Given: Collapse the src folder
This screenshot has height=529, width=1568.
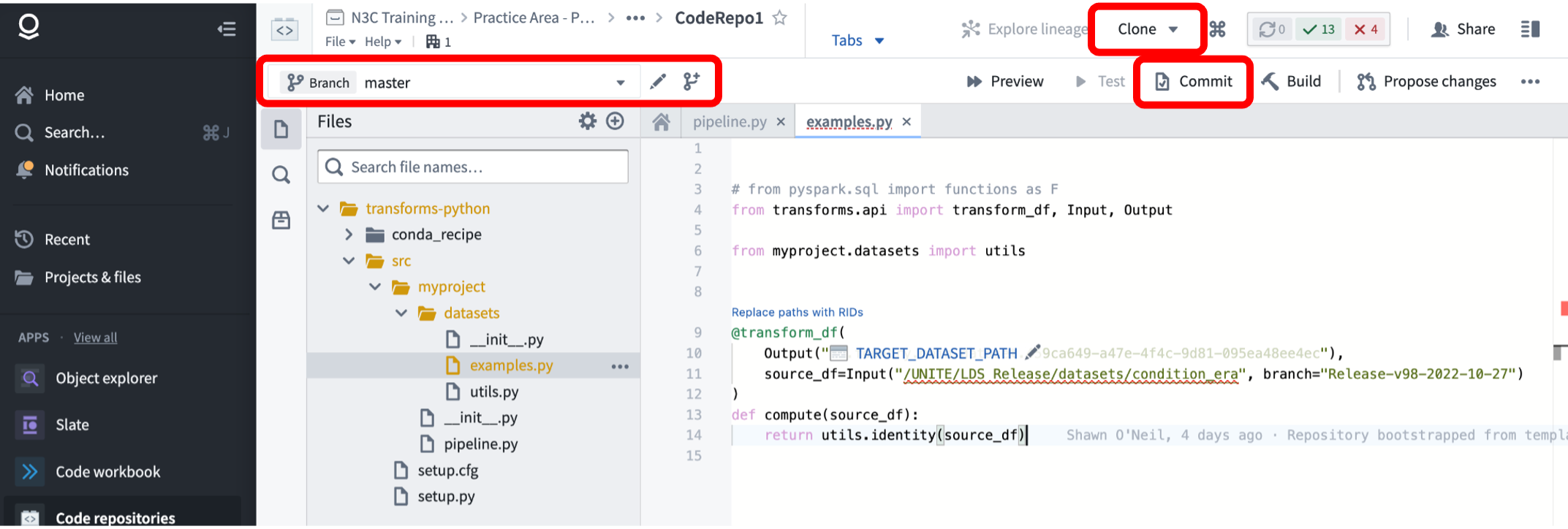Looking at the screenshot, I should [349, 261].
